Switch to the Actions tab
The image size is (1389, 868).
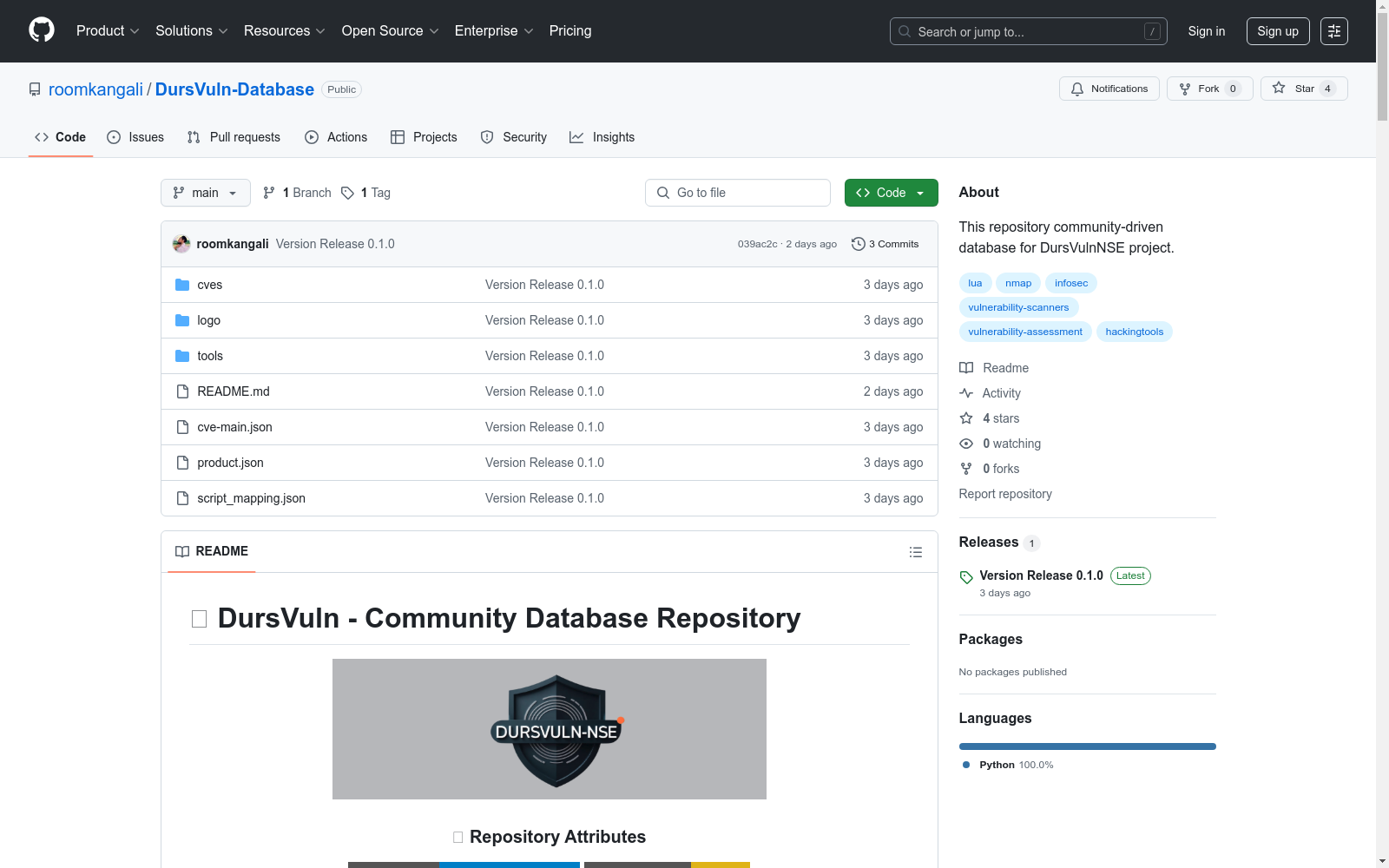pyautogui.click(x=336, y=137)
